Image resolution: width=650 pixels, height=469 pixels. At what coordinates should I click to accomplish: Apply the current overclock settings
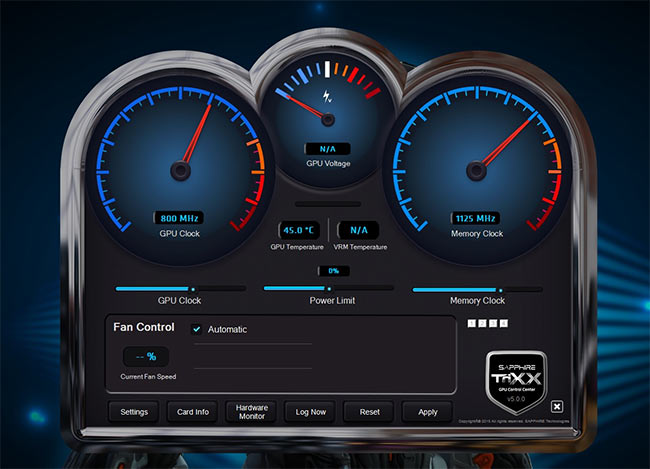[427, 412]
